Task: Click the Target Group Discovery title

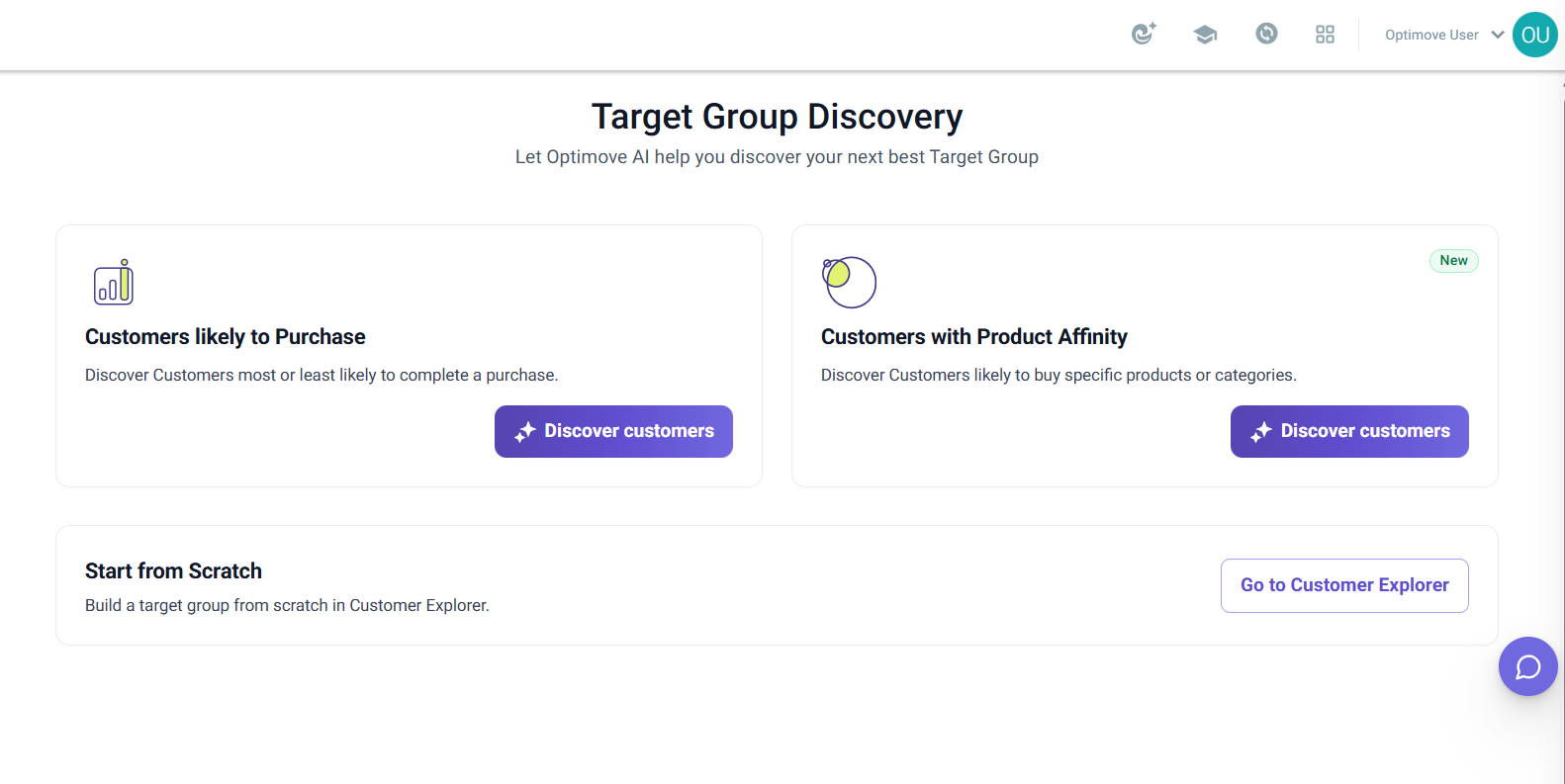Action: [x=777, y=117]
